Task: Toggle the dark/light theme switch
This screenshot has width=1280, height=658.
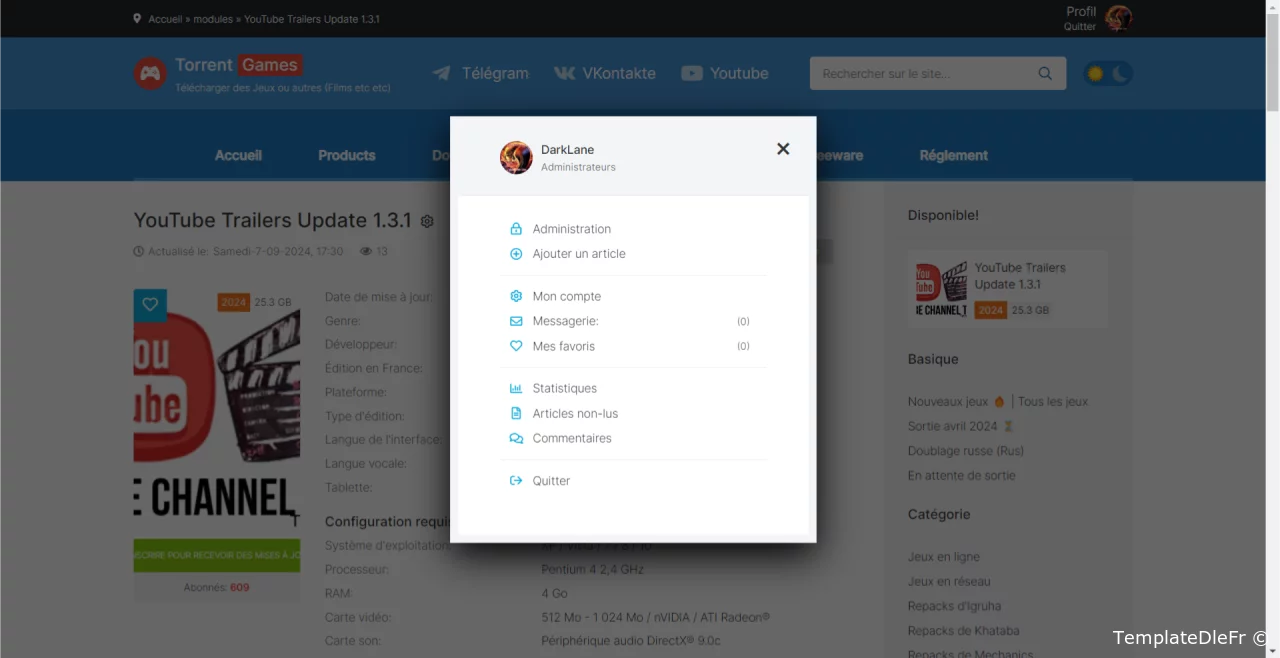Action: coord(1108,73)
